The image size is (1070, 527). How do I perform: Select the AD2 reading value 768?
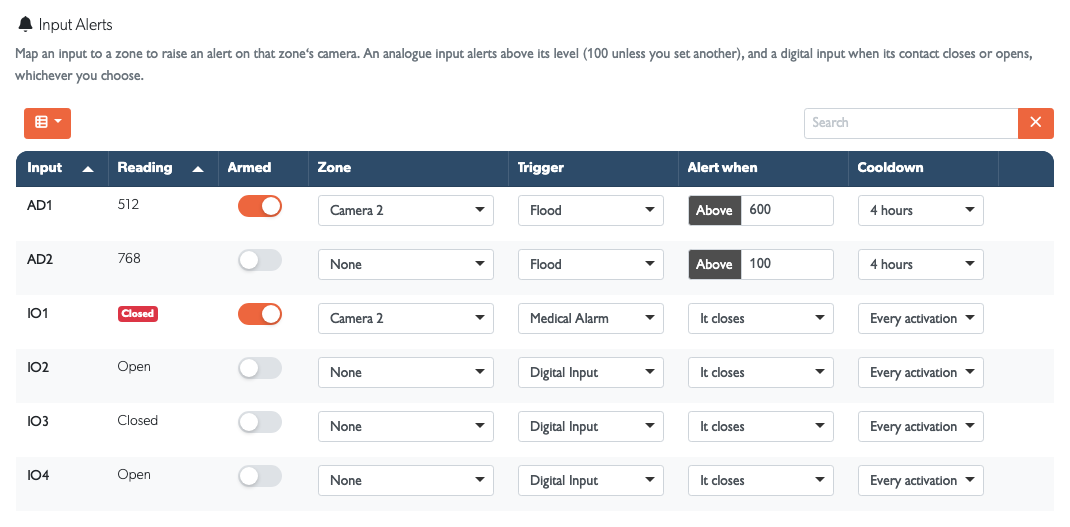click(129, 258)
